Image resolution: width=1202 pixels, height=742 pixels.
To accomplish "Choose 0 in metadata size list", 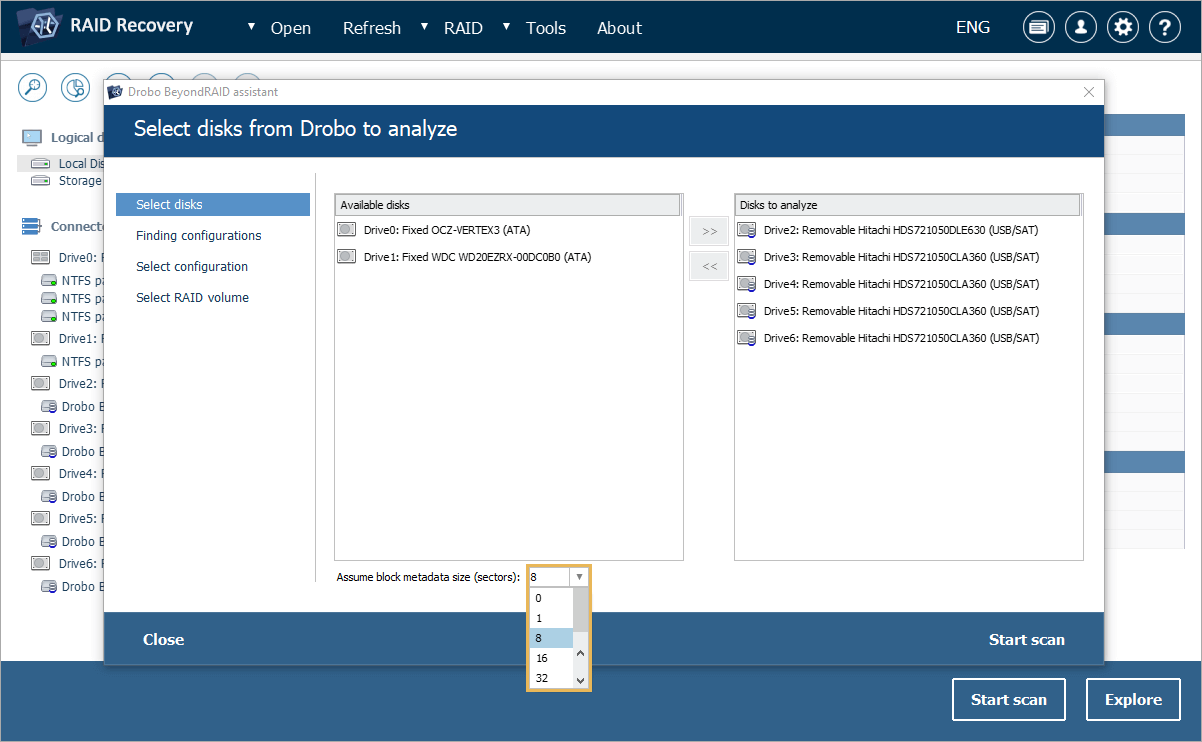I will pos(551,598).
